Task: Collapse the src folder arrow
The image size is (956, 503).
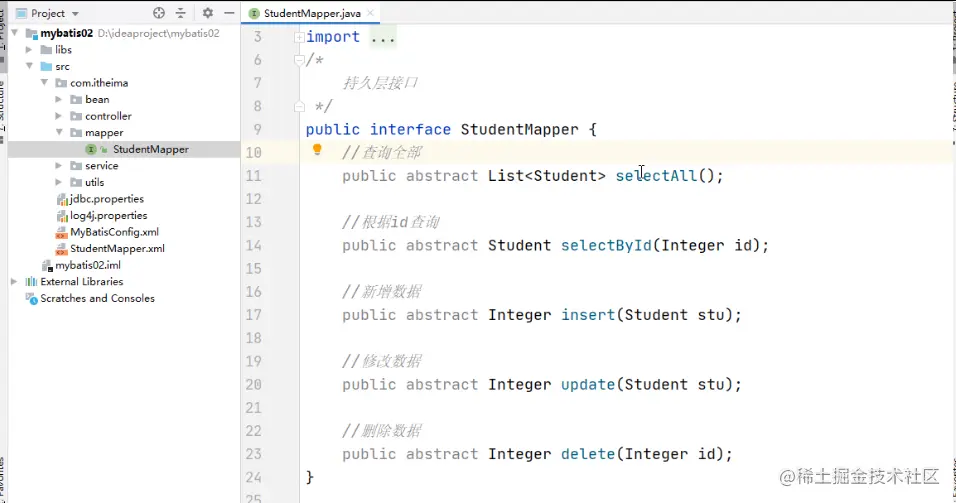Action: point(29,66)
